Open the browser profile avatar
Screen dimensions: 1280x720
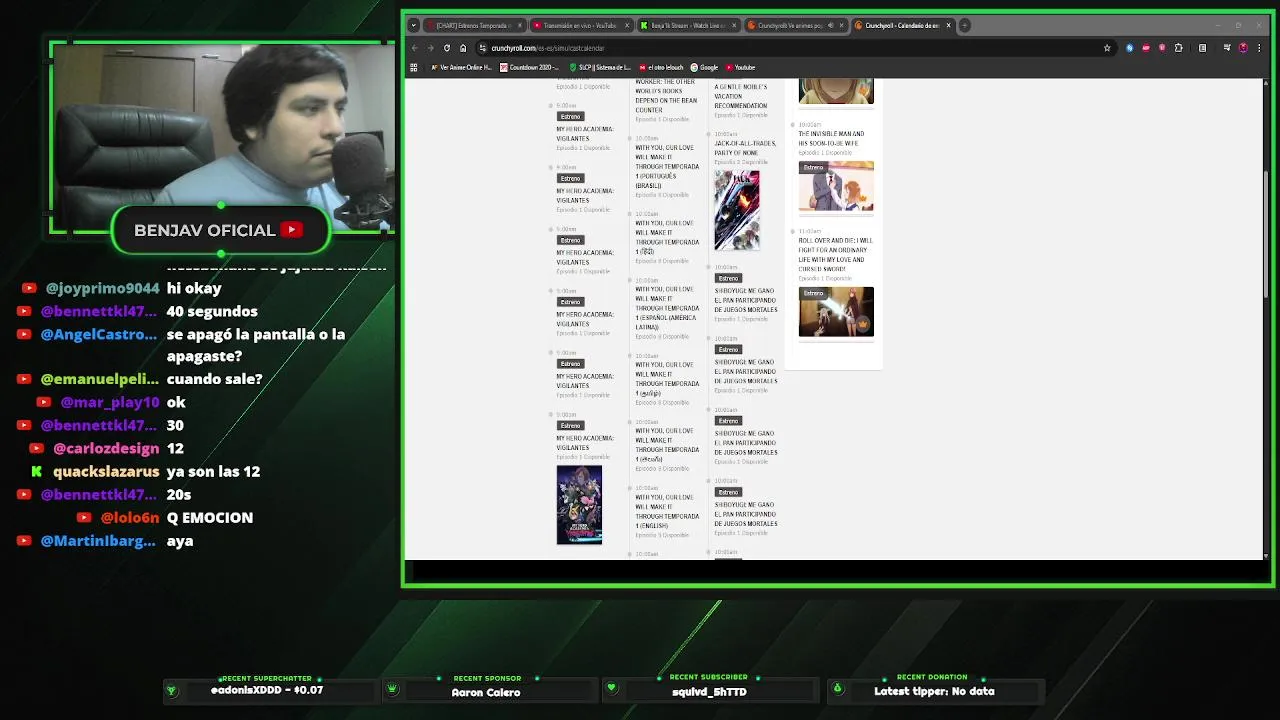click(1243, 48)
